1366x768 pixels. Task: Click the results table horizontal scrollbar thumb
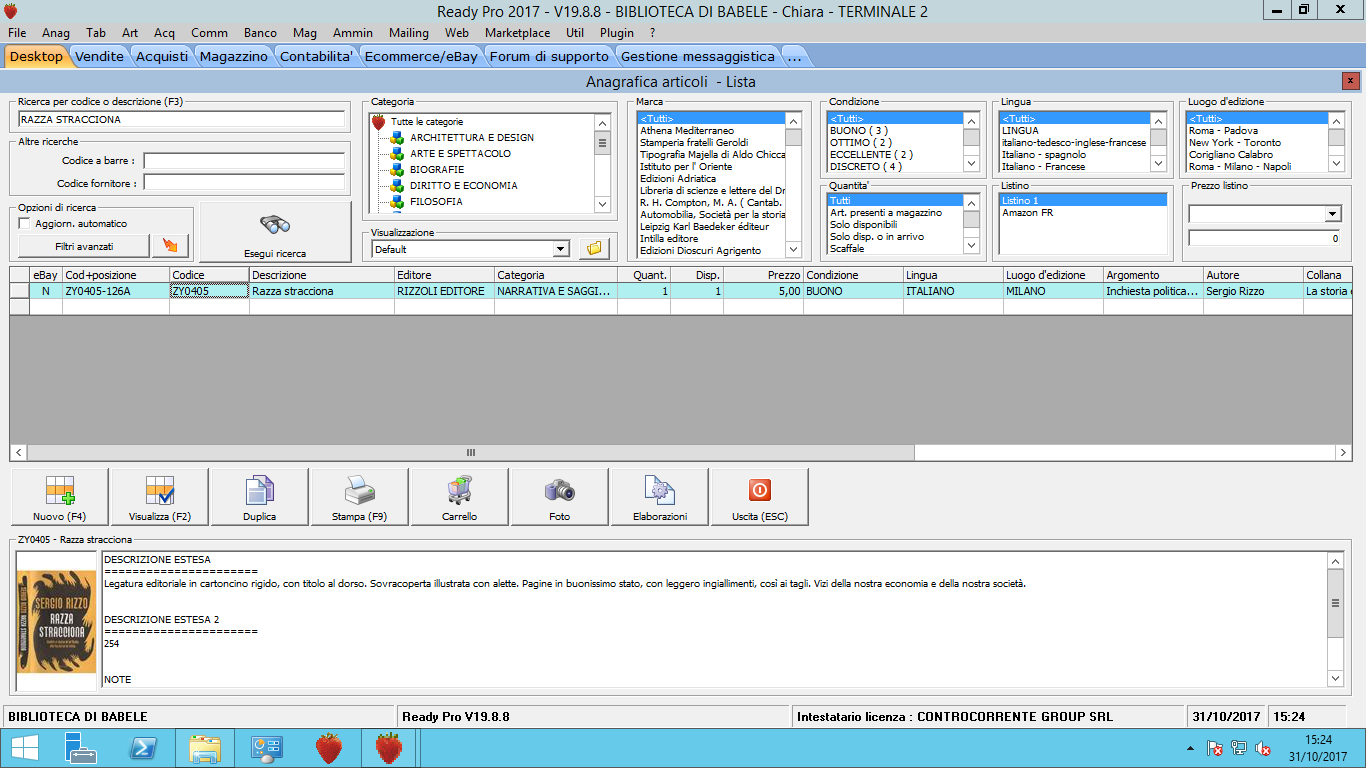(470, 453)
